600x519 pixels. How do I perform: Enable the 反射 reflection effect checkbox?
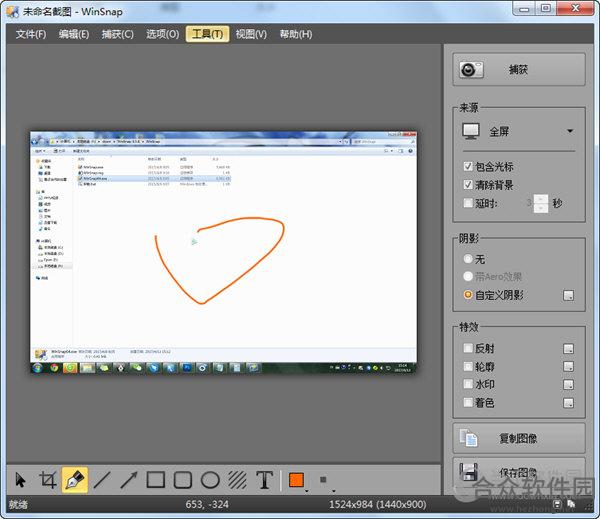coord(468,348)
